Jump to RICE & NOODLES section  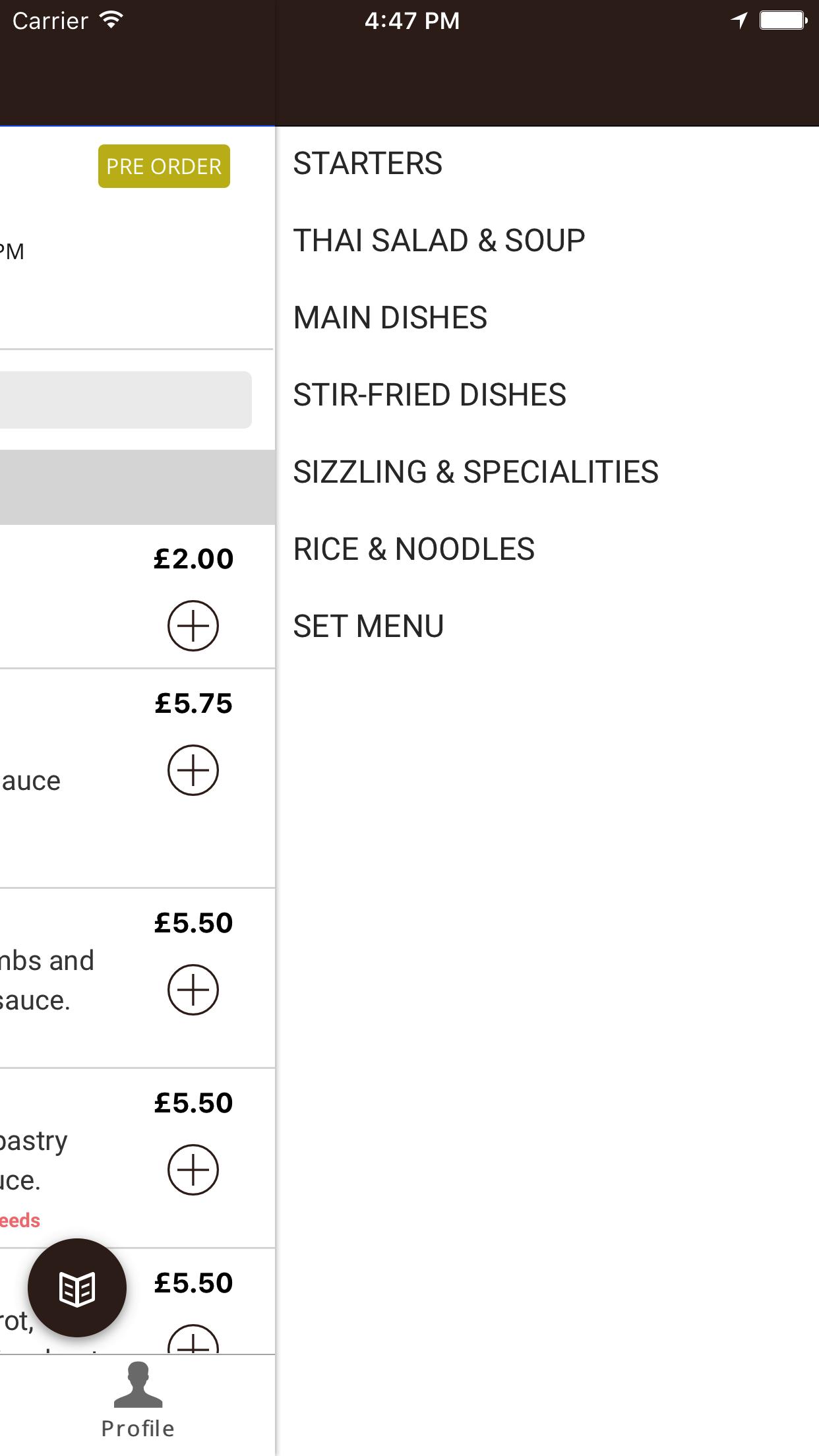point(414,549)
